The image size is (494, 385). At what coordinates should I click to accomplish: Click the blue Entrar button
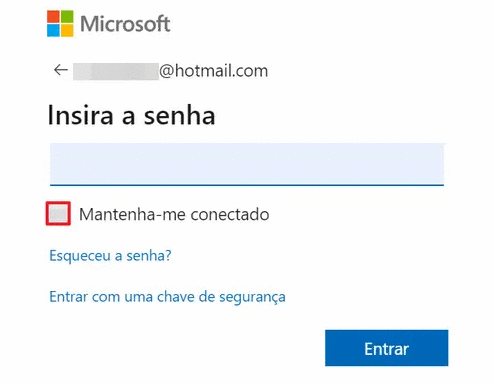point(387,348)
